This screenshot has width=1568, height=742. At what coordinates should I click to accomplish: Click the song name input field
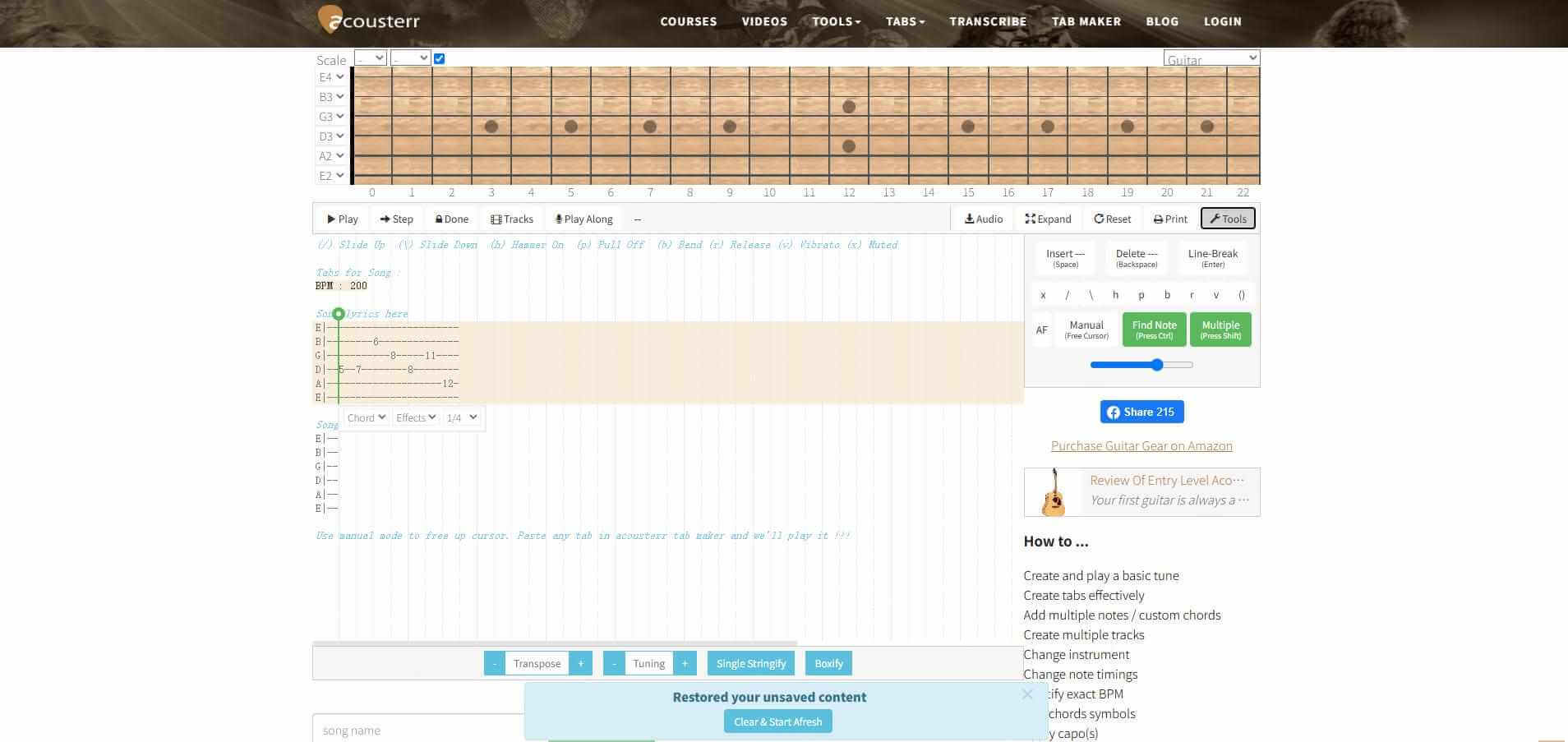pyautogui.click(x=419, y=729)
